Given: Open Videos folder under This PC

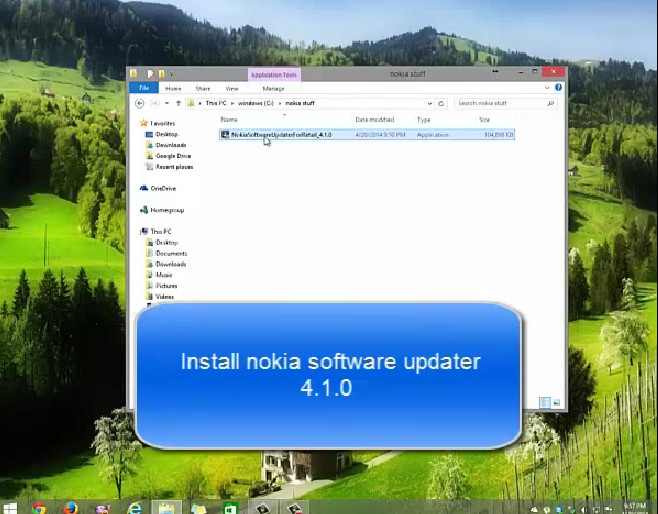Looking at the screenshot, I should [159, 297].
